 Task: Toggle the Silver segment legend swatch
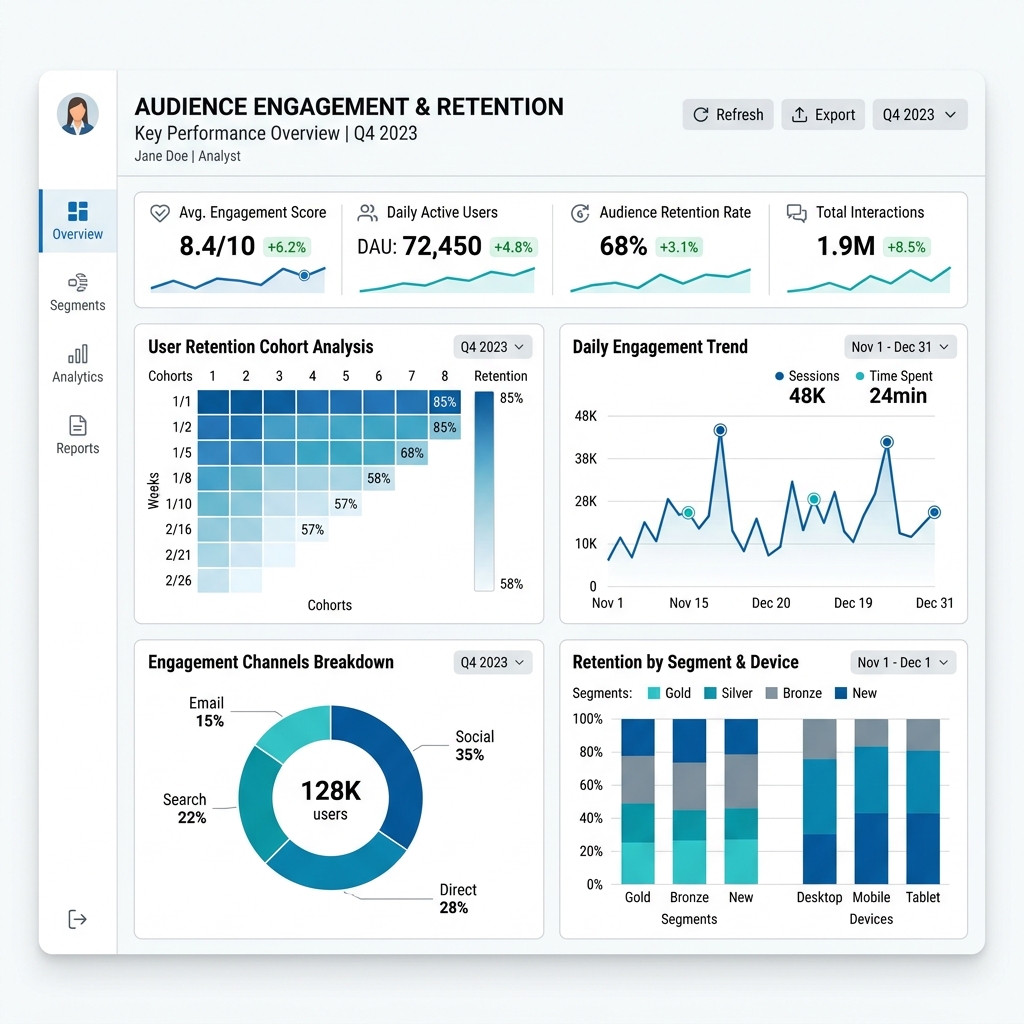click(711, 693)
